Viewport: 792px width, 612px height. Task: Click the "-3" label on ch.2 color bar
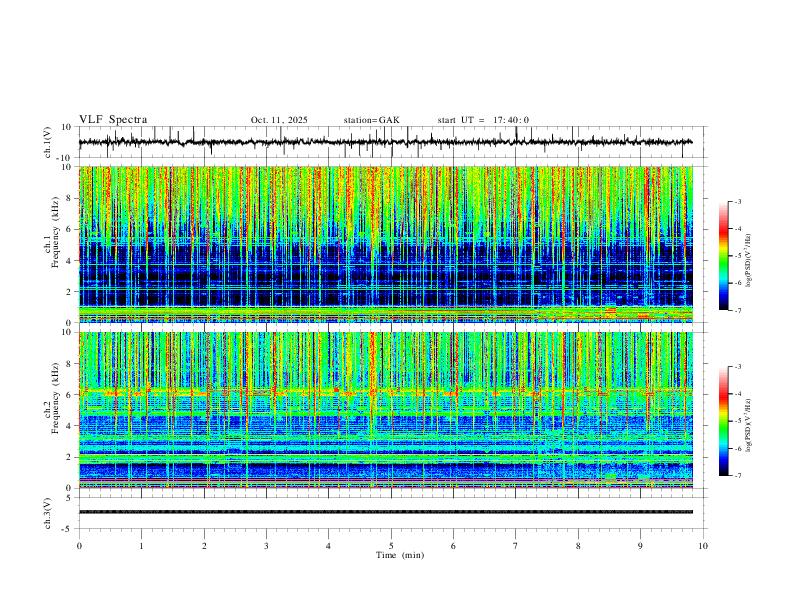pyautogui.click(x=738, y=367)
